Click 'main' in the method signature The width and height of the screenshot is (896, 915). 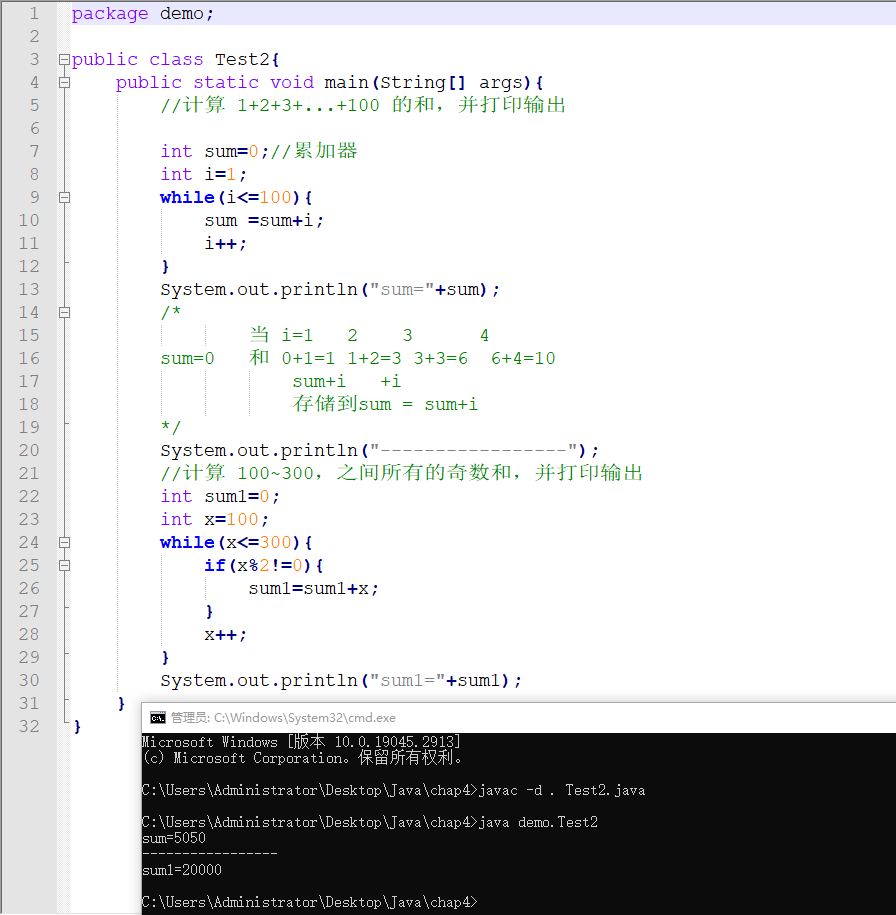[346, 83]
